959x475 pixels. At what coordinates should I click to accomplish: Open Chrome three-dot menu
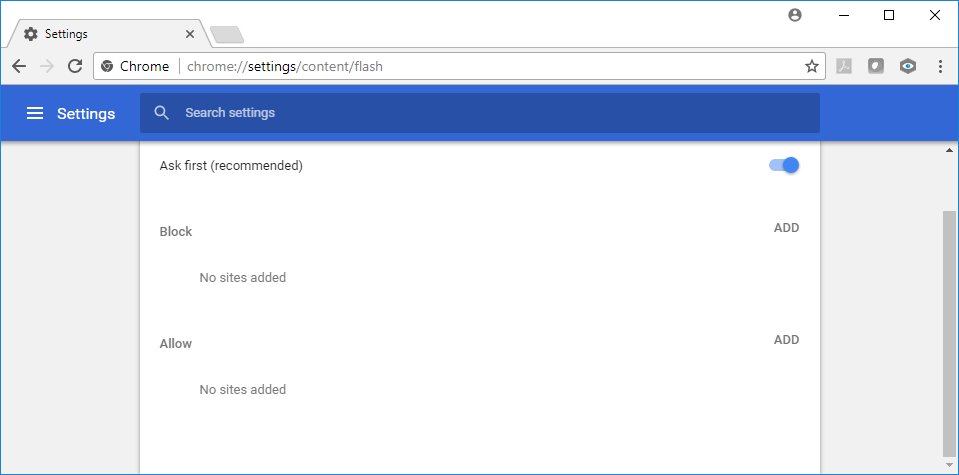(x=941, y=66)
